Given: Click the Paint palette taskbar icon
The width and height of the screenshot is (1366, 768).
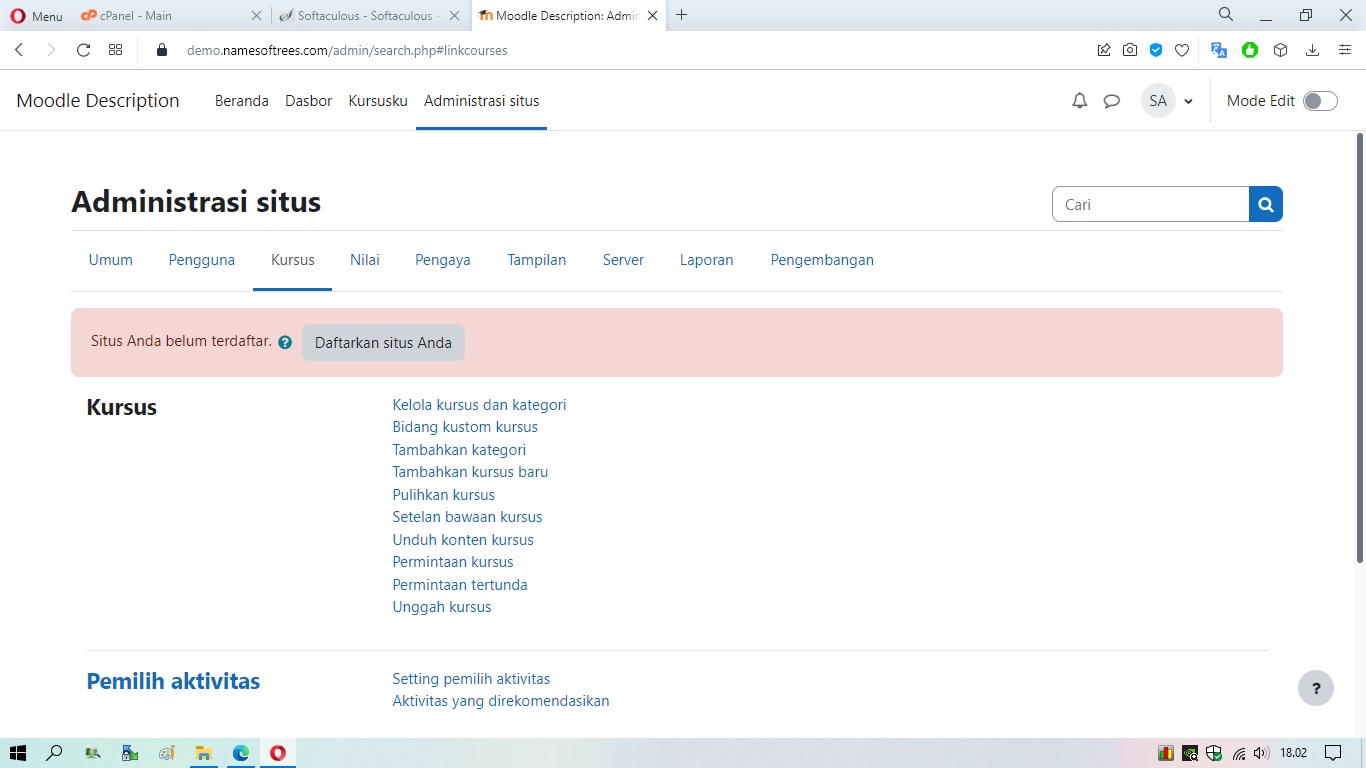Looking at the screenshot, I should (x=166, y=753).
